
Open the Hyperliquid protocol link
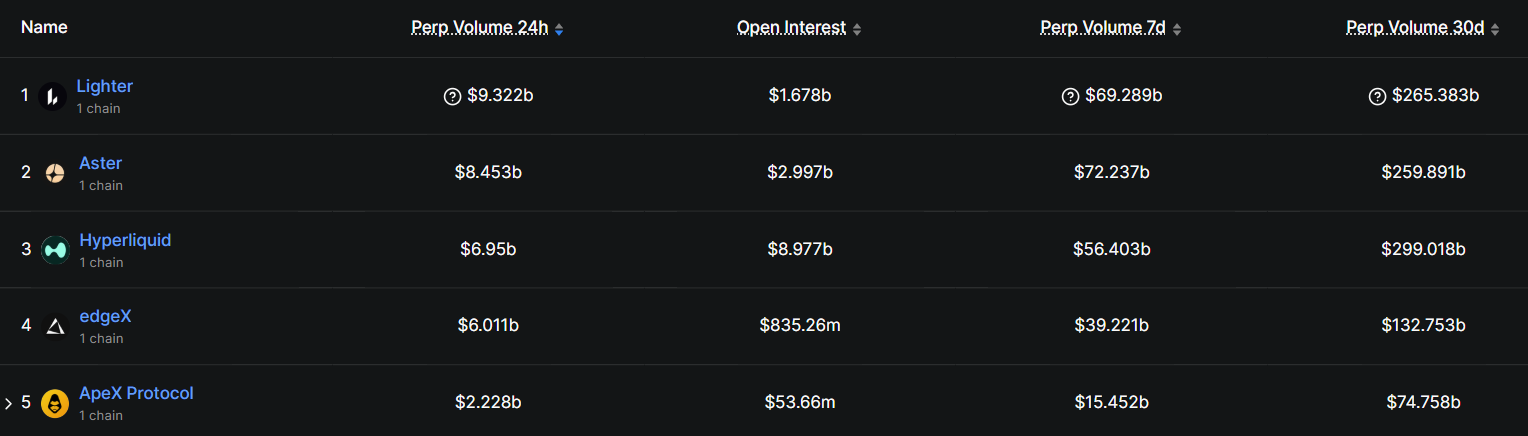click(125, 240)
